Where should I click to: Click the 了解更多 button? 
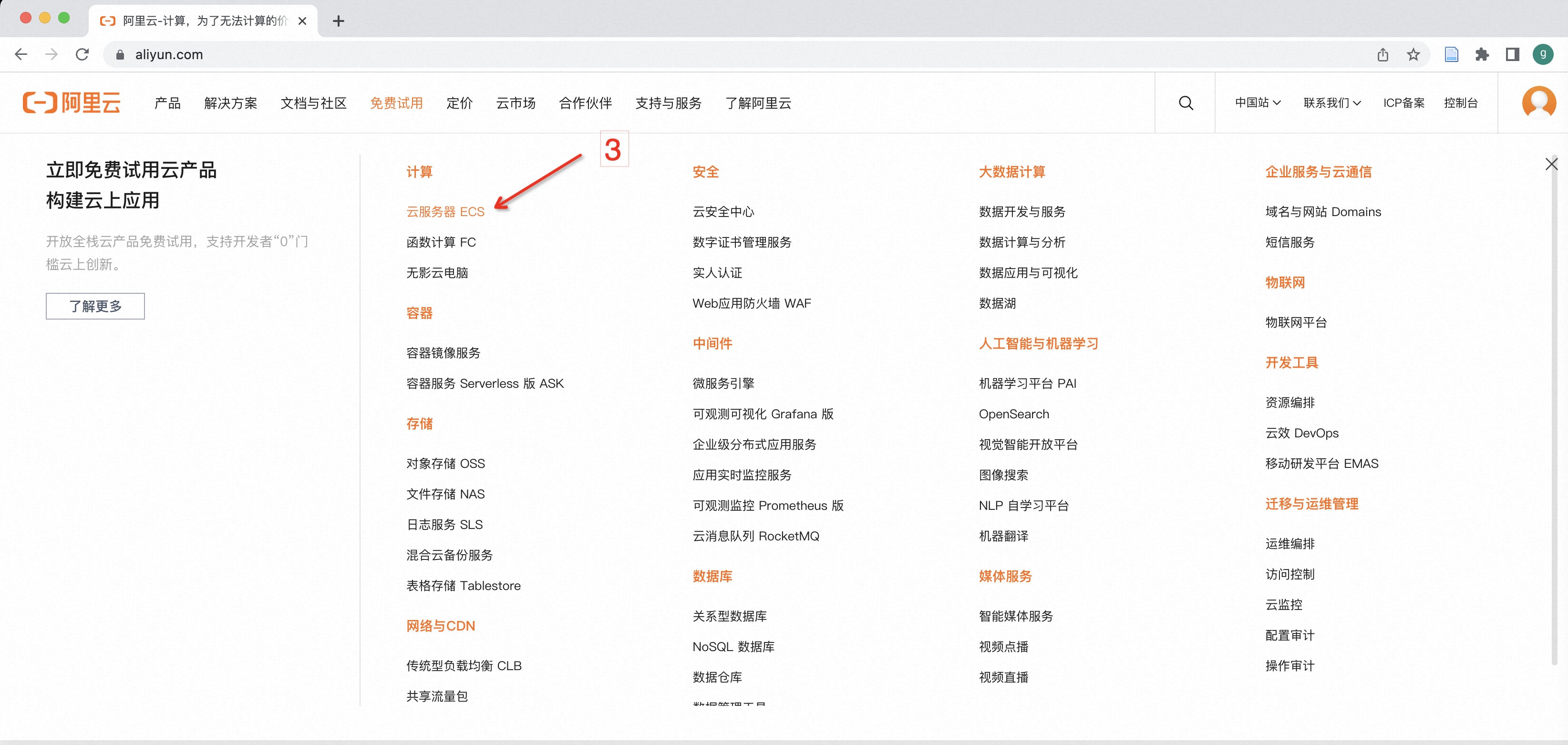coord(95,306)
